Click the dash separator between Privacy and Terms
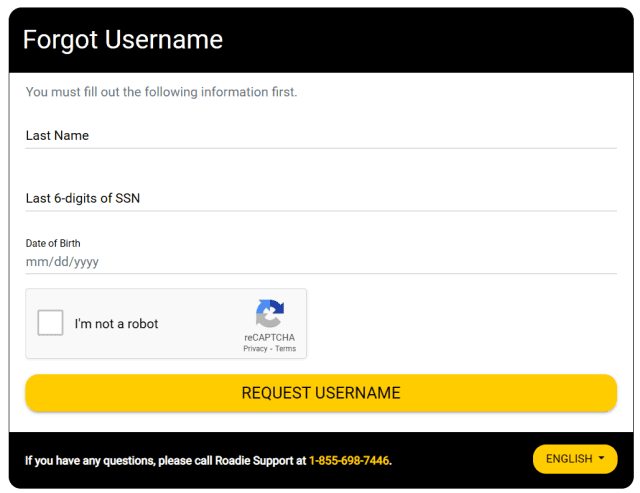The height and width of the screenshot is (493, 640). 271,349
